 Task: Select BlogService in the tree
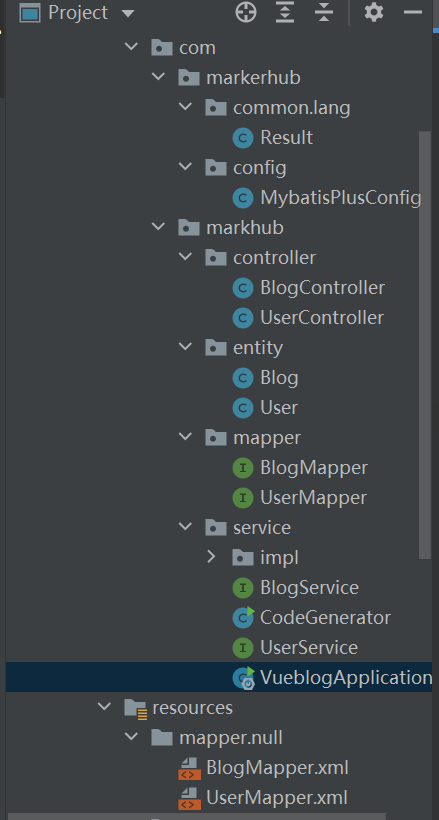coord(310,588)
